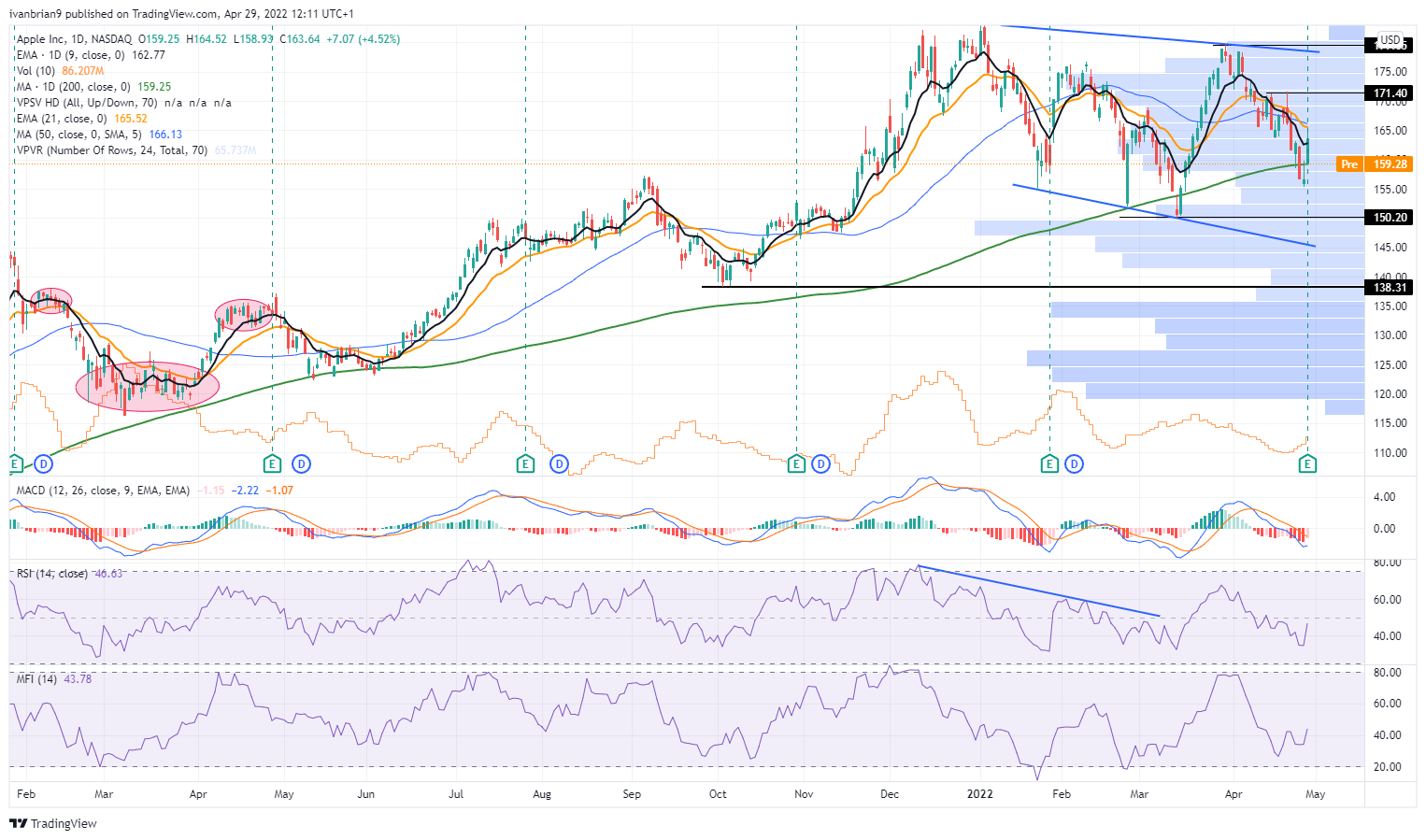
Task: Click the Aug label on the time axis
Action: click(x=542, y=794)
